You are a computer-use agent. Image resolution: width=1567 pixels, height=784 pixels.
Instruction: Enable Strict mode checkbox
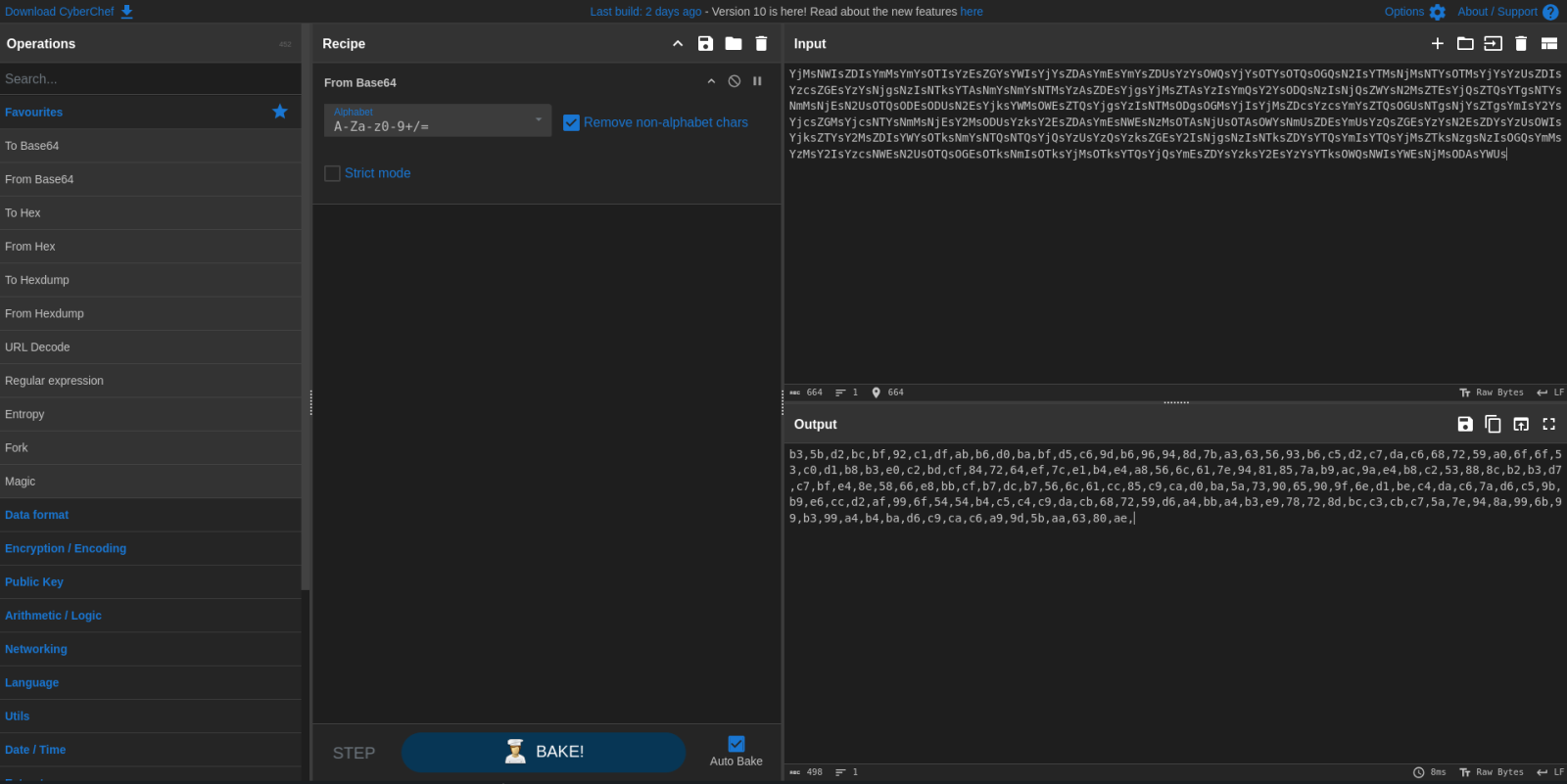[333, 173]
